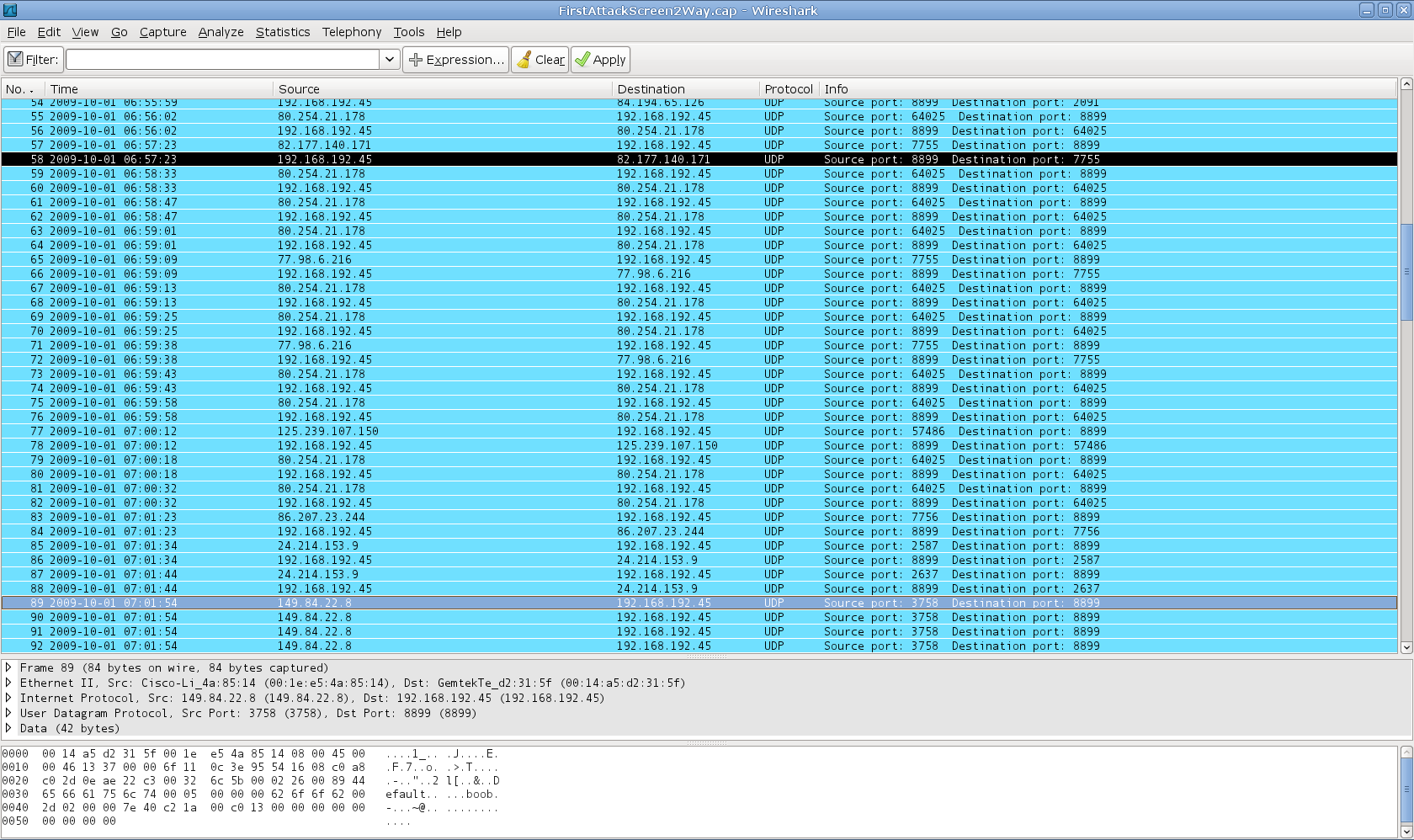1414x840 pixels.
Task: Click packet list scrollbar down arrow
Action: point(1406,647)
